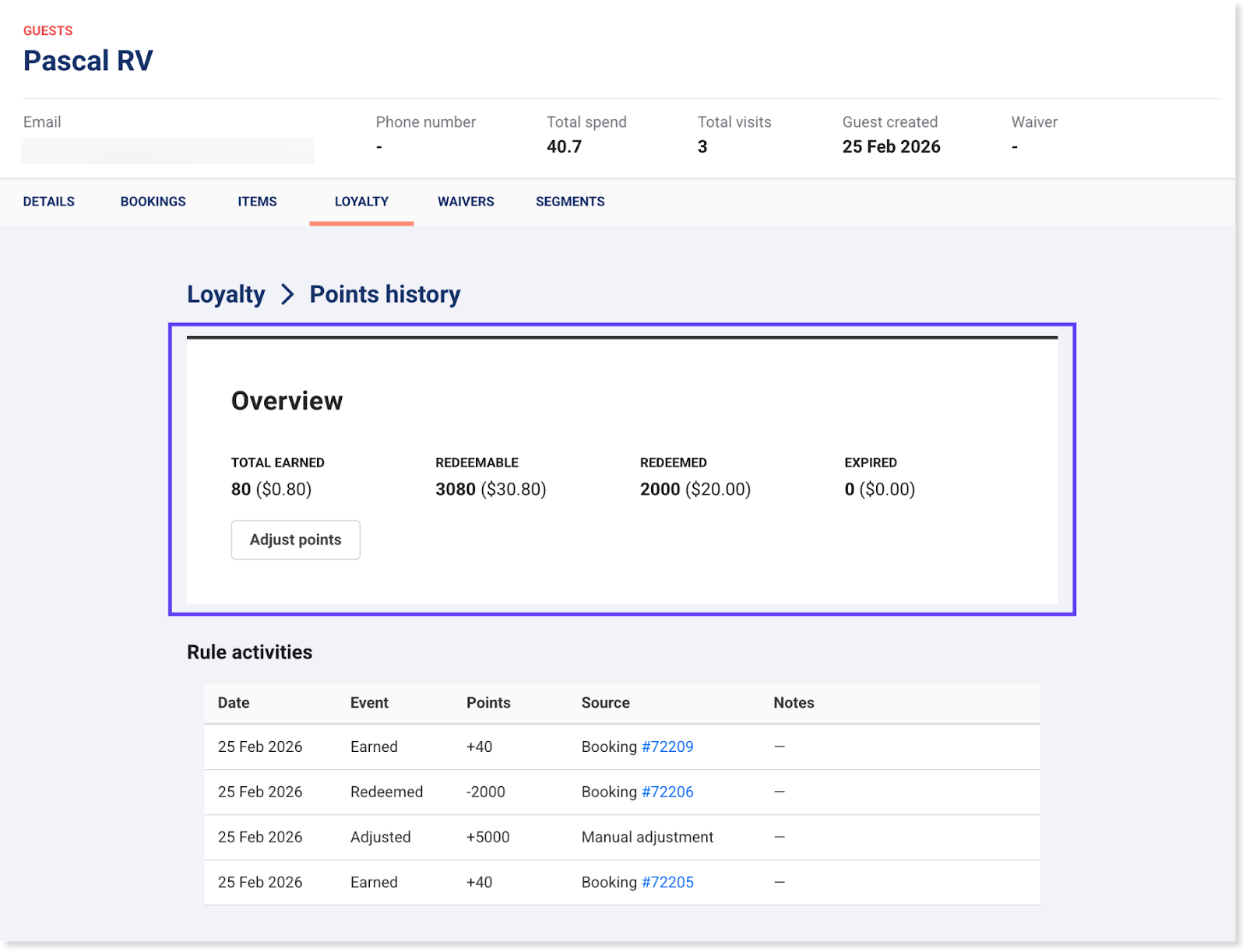Click the Points history heading
1246x952 pixels.
(x=385, y=294)
